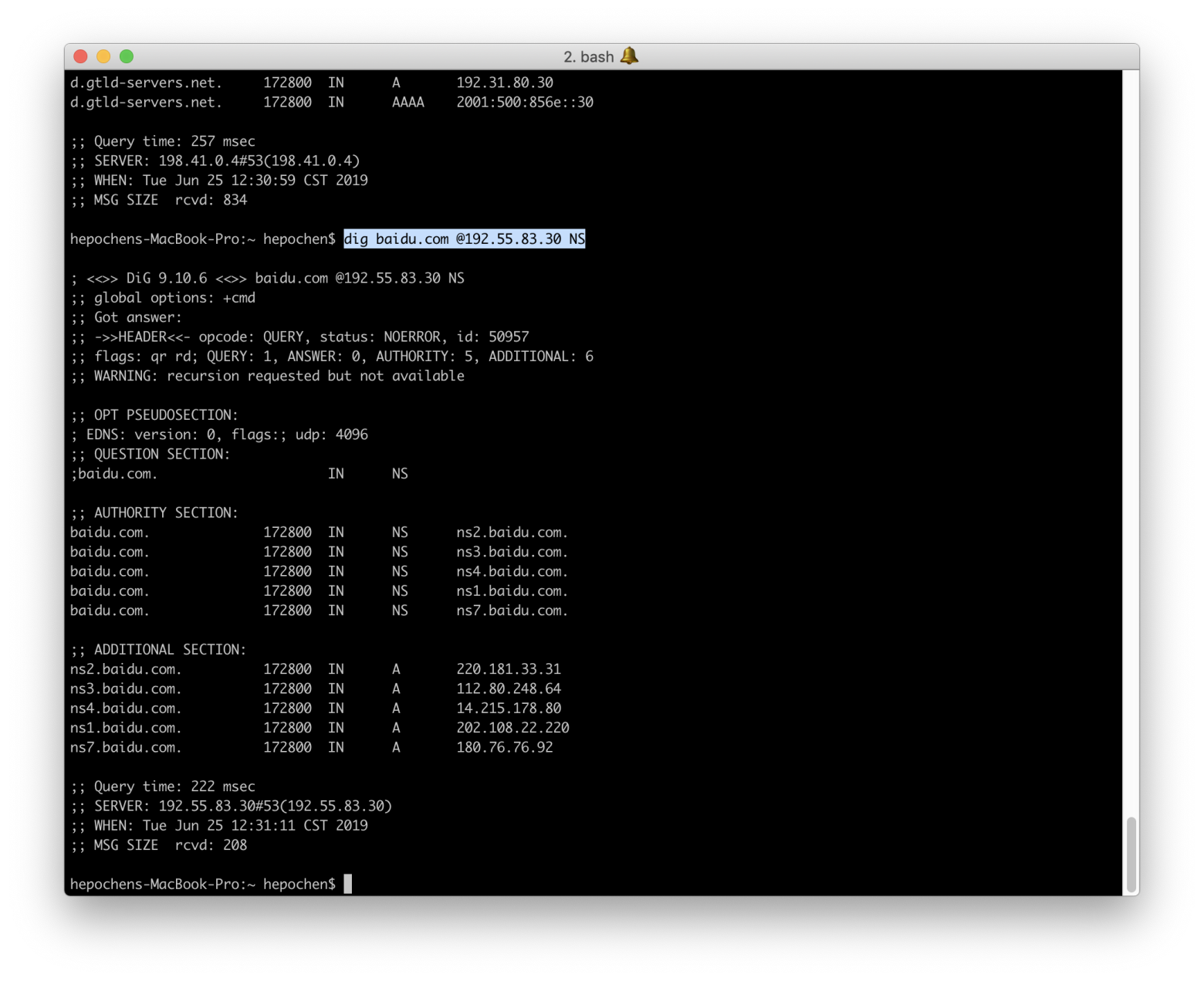
Task: Click the green zoom window button
Action: 127,56
